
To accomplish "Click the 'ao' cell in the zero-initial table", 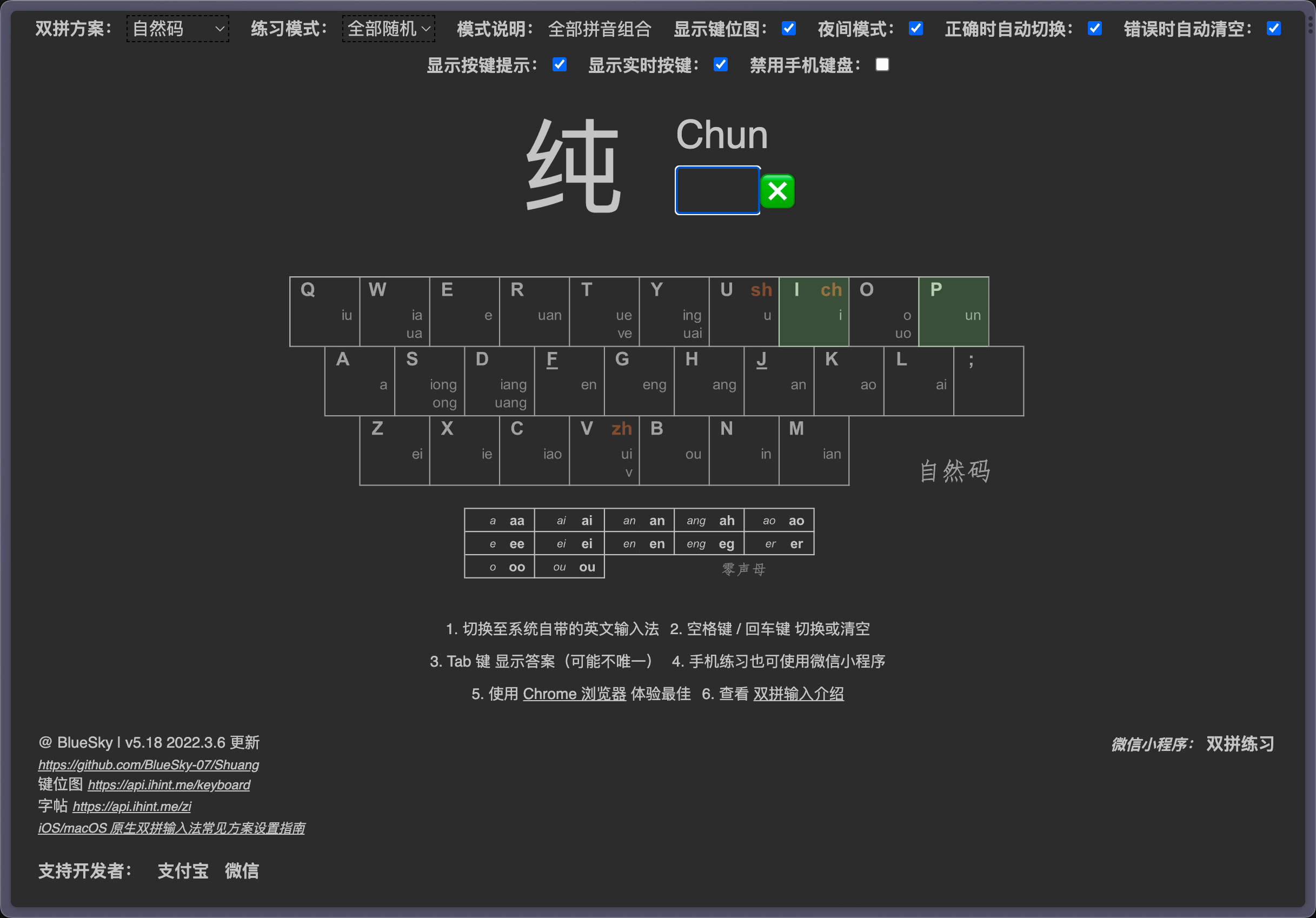I will (x=779, y=520).
